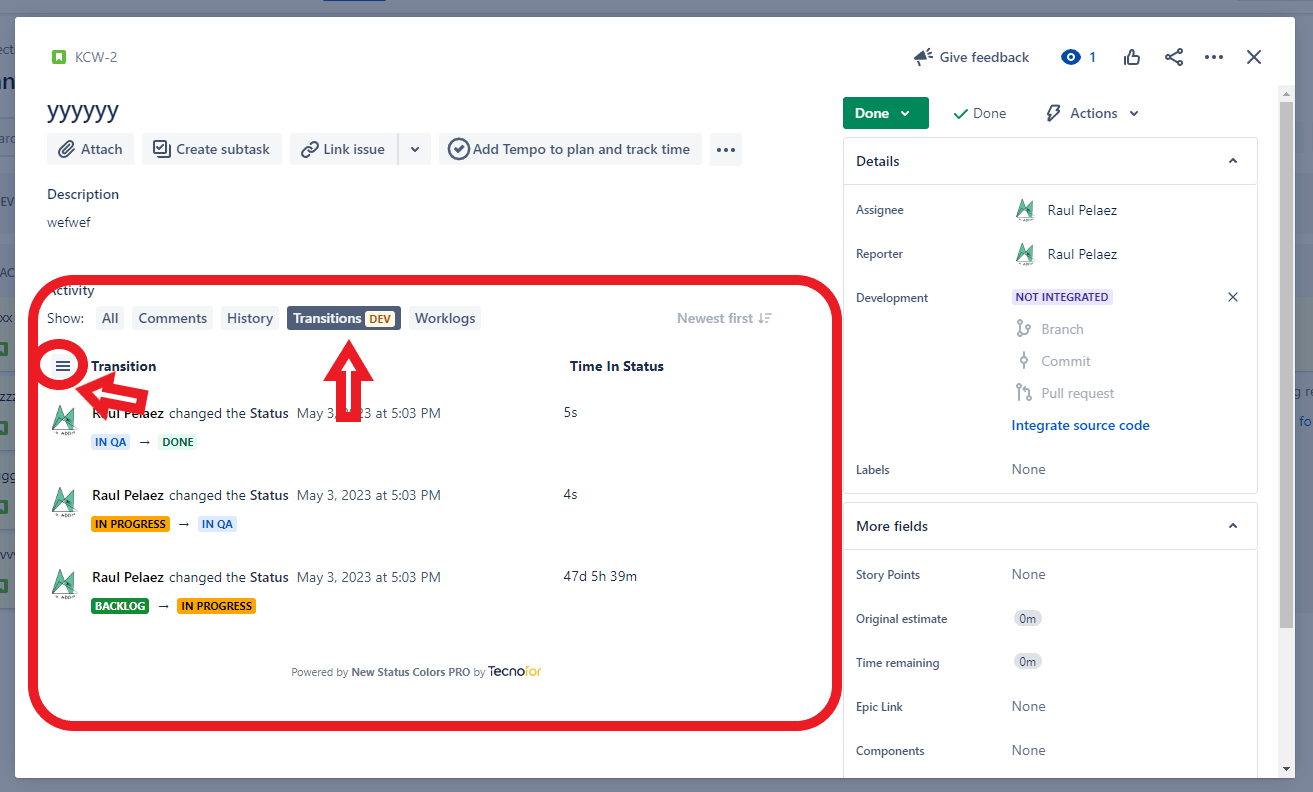Dismiss the Development panel with X icon
The width and height of the screenshot is (1313, 792).
pyautogui.click(x=1233, y=297)
